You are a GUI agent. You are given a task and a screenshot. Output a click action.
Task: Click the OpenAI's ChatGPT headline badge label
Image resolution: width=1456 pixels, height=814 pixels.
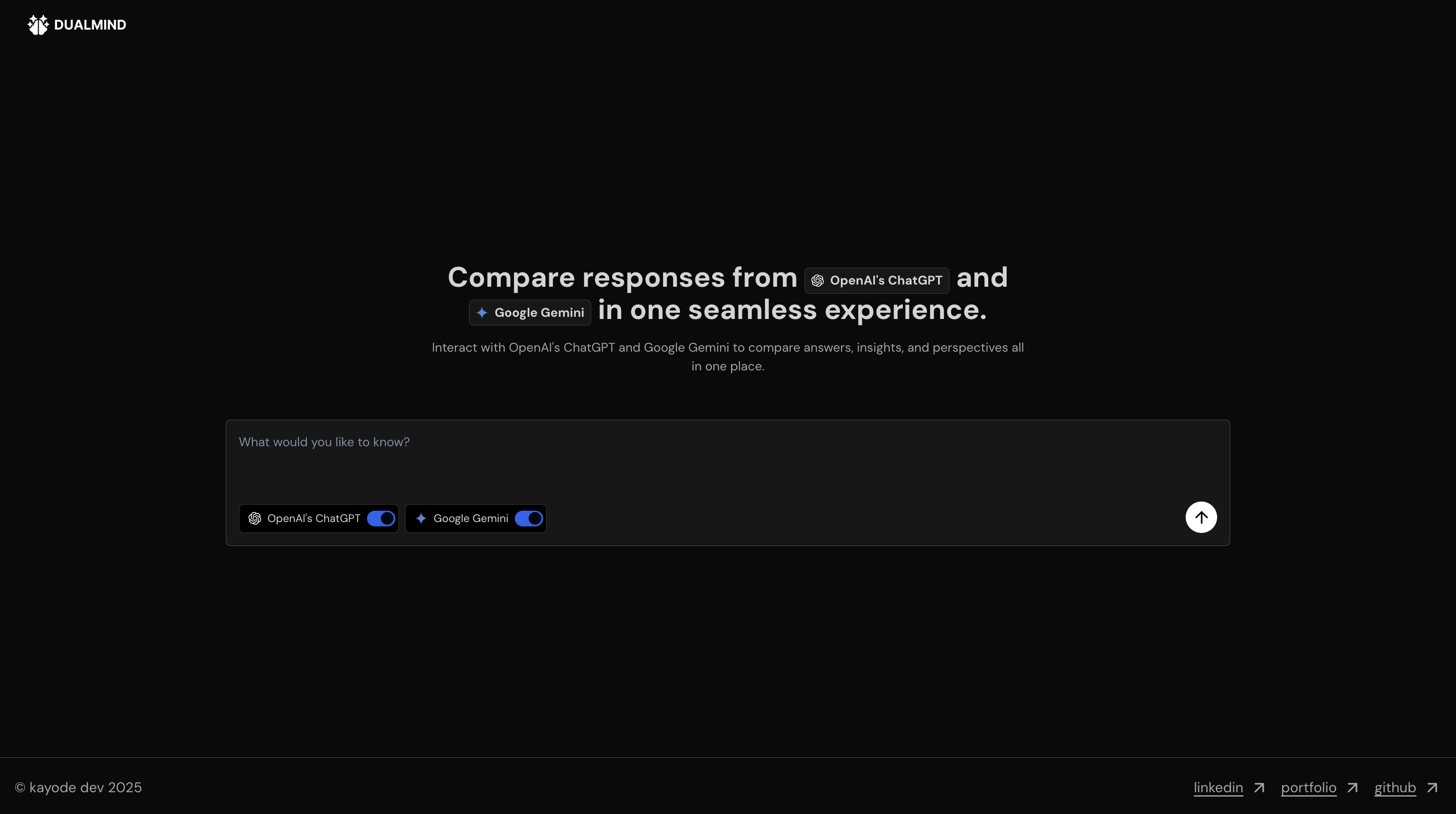[886, 281]
